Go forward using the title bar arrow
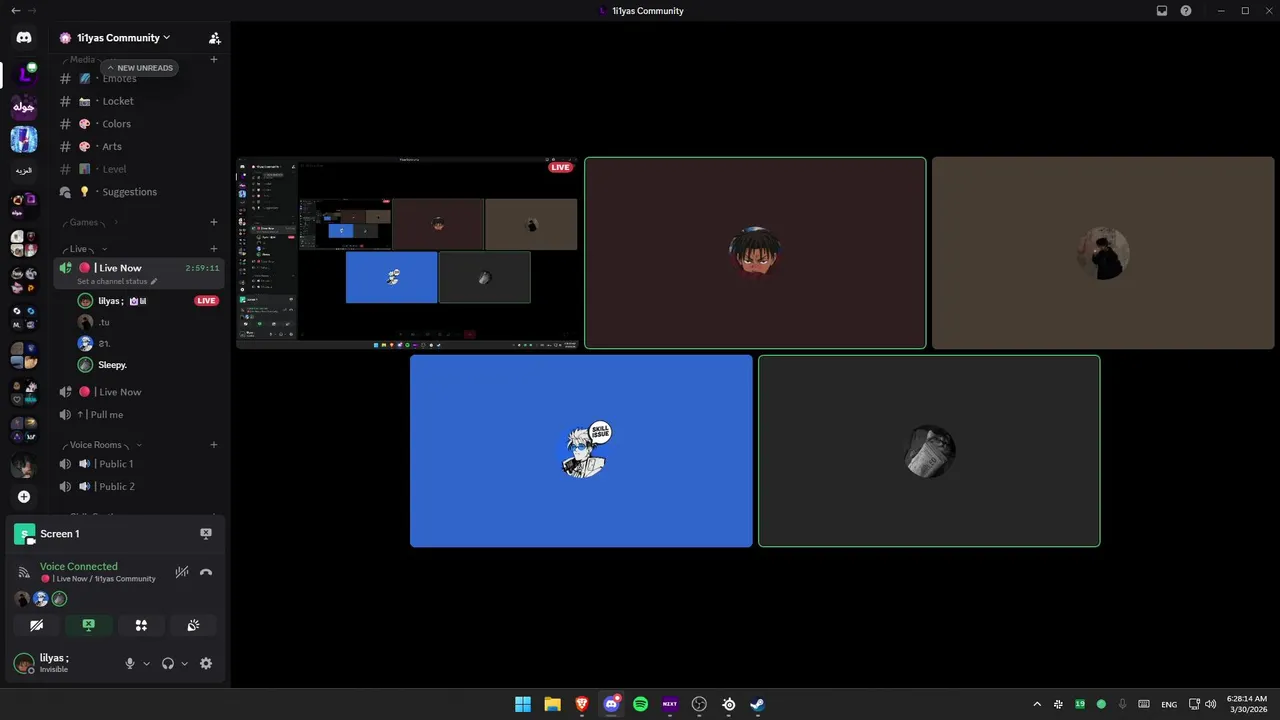The height and width of the screenshot is (720, 1280). 33,11
